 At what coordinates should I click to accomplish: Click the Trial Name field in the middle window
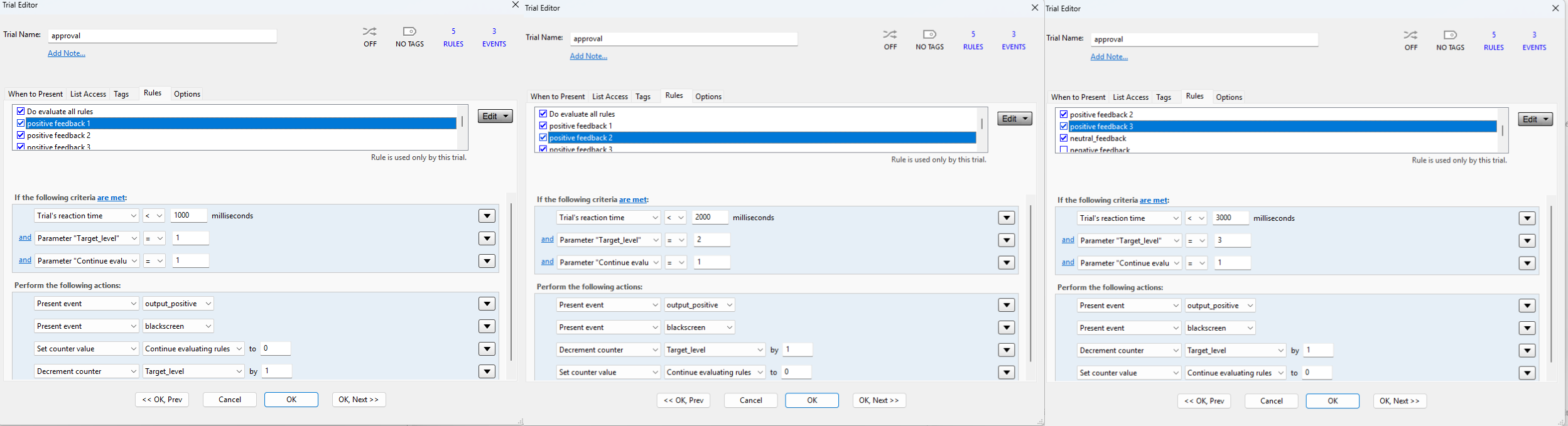(683, 39)
